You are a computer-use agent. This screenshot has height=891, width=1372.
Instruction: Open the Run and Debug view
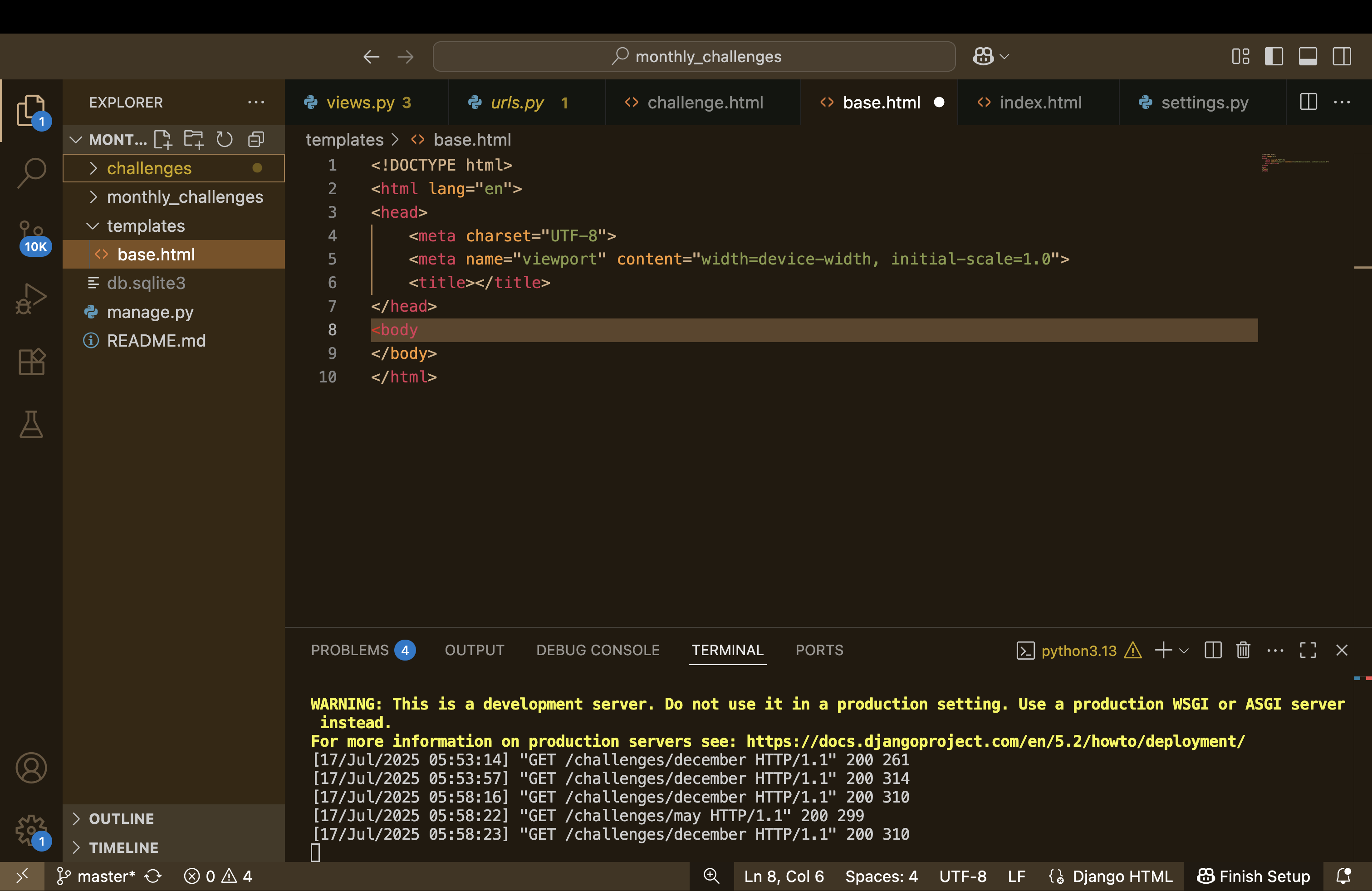(31, 298)
